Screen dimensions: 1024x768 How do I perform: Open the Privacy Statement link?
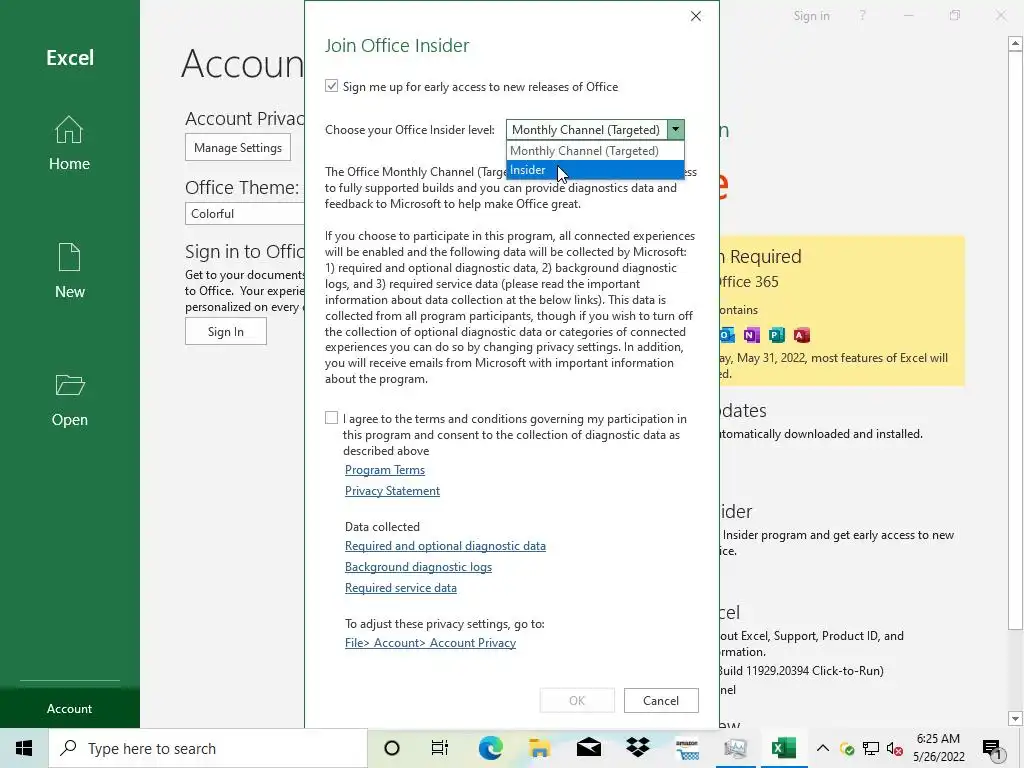pyautogui.click(x=392, y=491)
